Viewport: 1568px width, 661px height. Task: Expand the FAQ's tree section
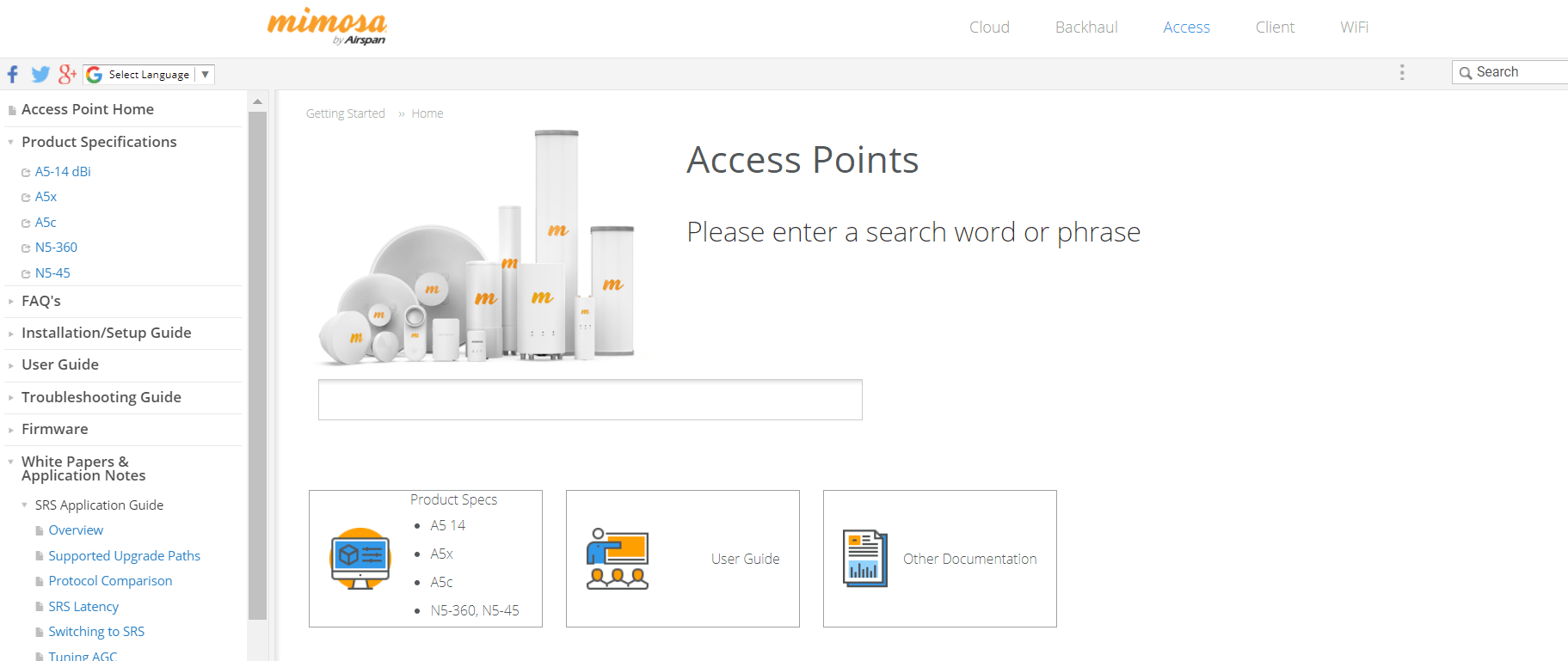[10, 302]
